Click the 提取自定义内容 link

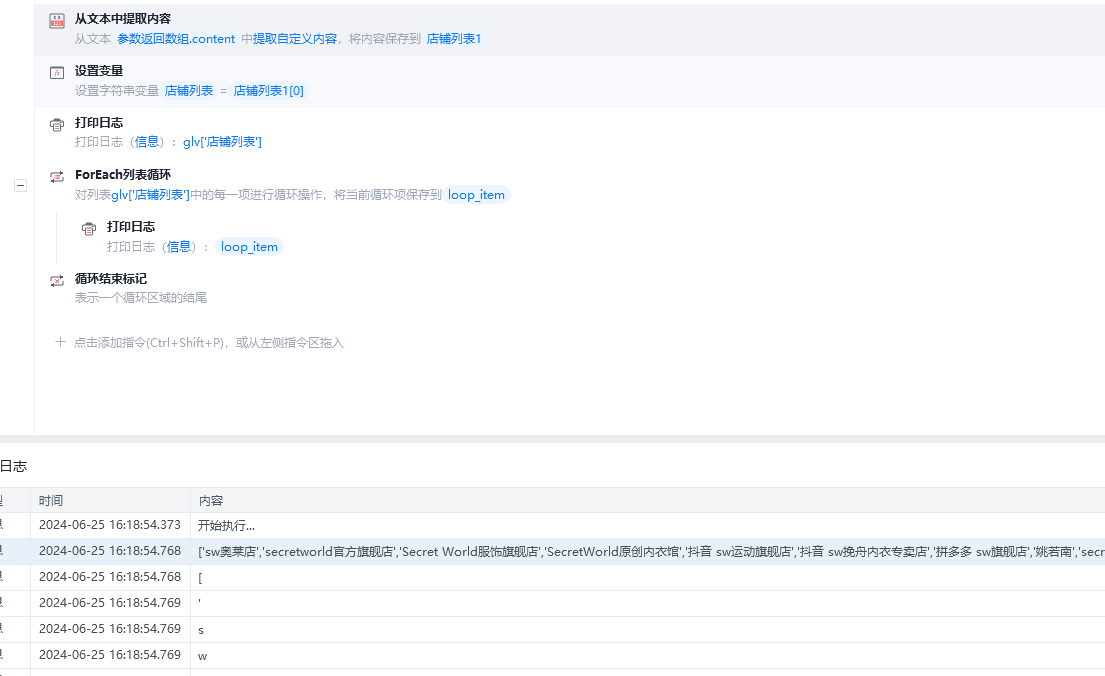pos(295,39)
